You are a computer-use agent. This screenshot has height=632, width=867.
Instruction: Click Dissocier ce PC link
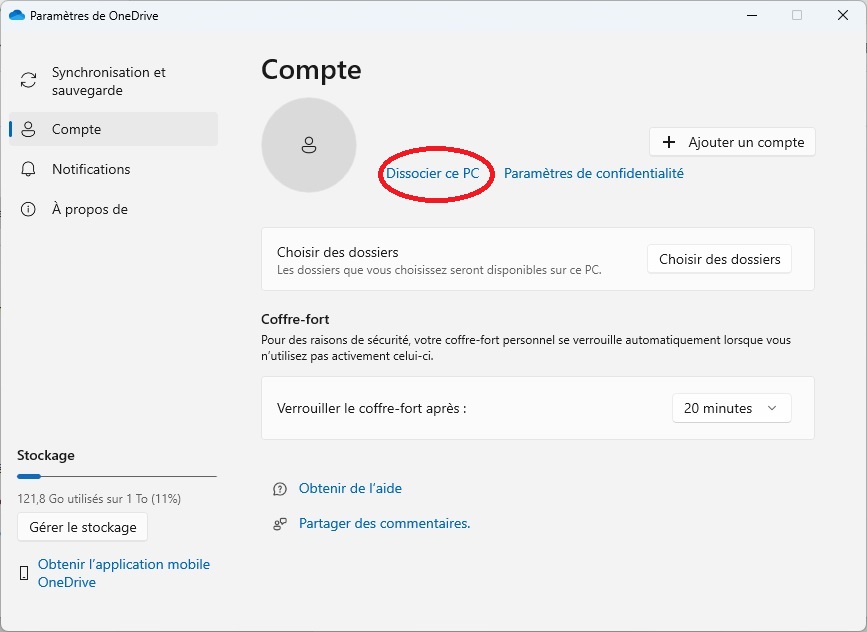432,174
